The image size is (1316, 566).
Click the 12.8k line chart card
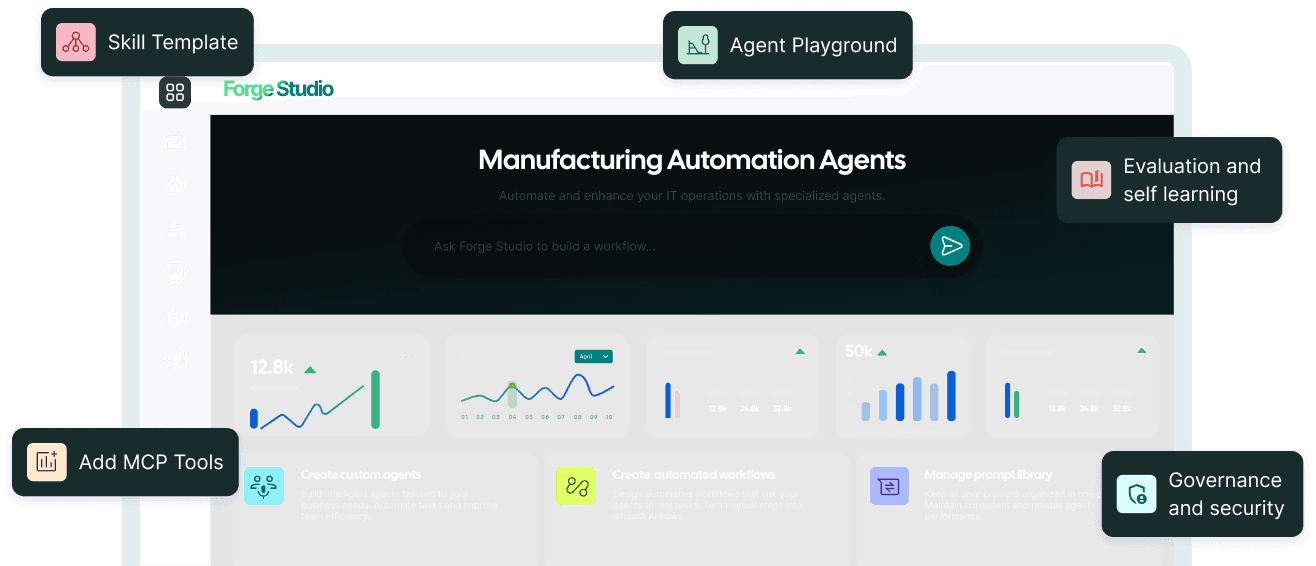pyautogui.click(x=333, y=386)
